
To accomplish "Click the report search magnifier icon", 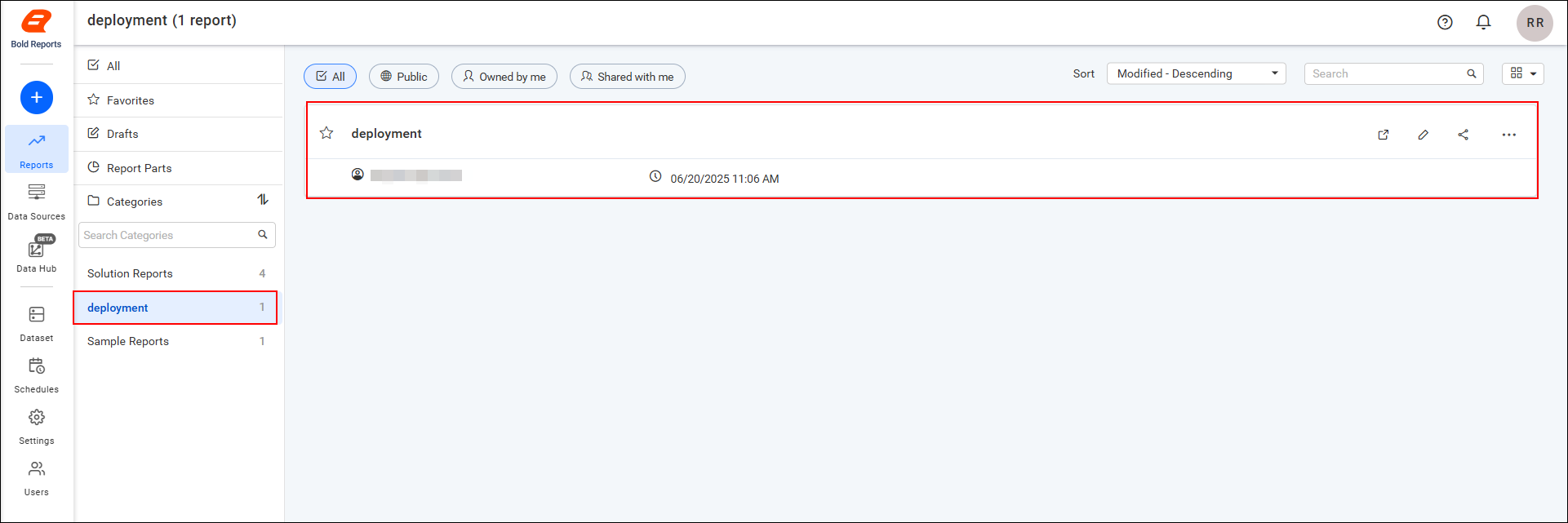I will tap(1472, 73).
